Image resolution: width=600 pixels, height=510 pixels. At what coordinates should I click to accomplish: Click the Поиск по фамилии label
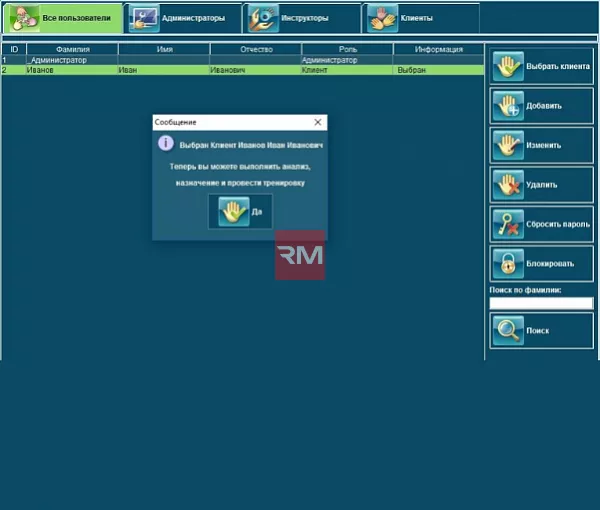click(x=525, y=290)
